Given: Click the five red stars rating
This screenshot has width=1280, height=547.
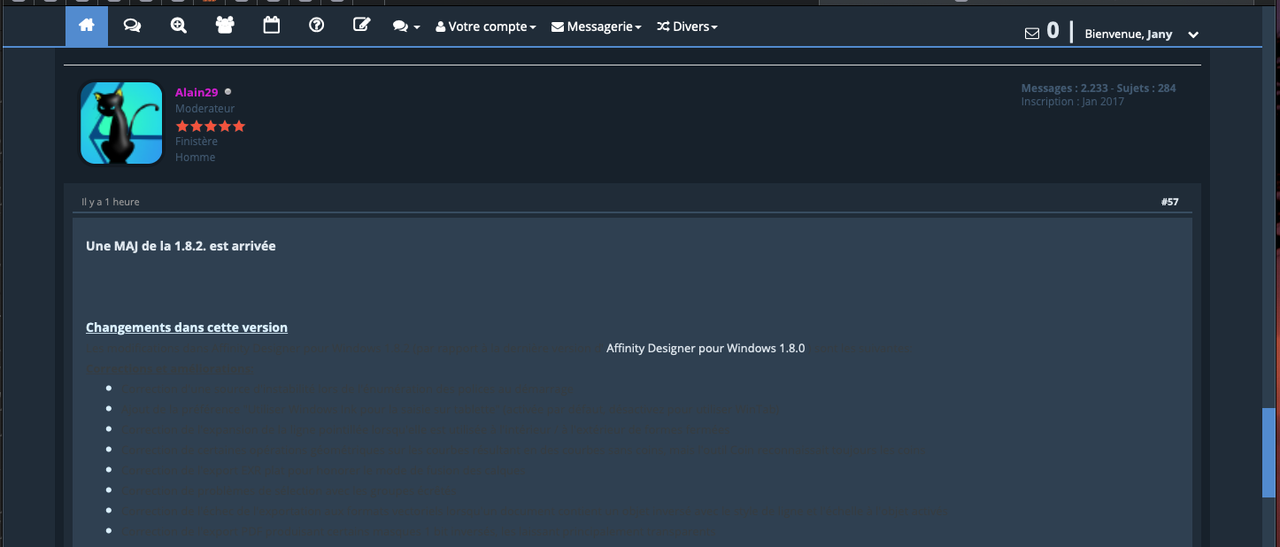Looking at the screenshot, I should click(210, 126).
